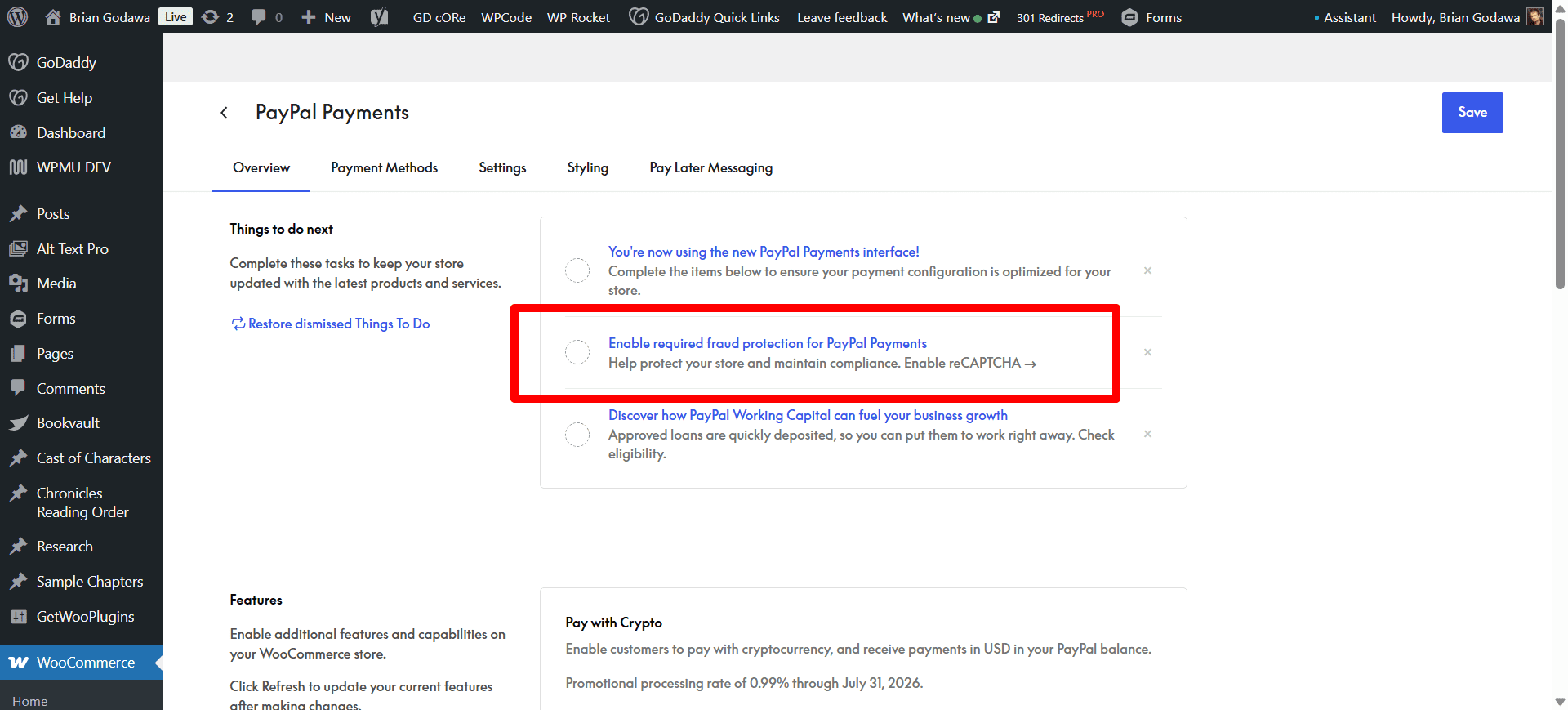Click the Alt Text Pro sidebar icon
The image size is (1568, 710).
[18, 249]
